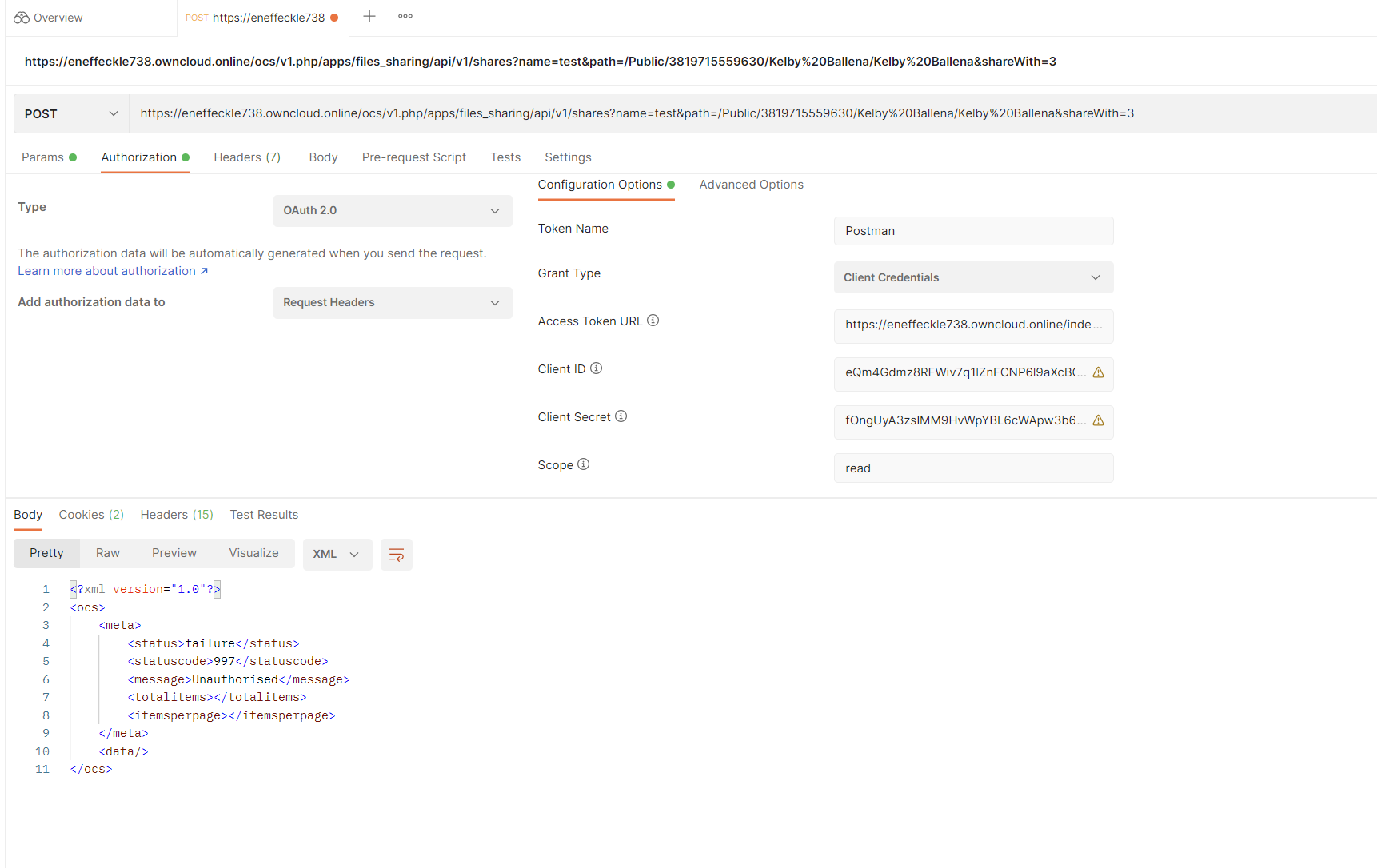The height and width of the screenshot is (868, 1377).
Task: Expand the OAuth 2.0 type dropdown
Action: [x=393, y=211]
